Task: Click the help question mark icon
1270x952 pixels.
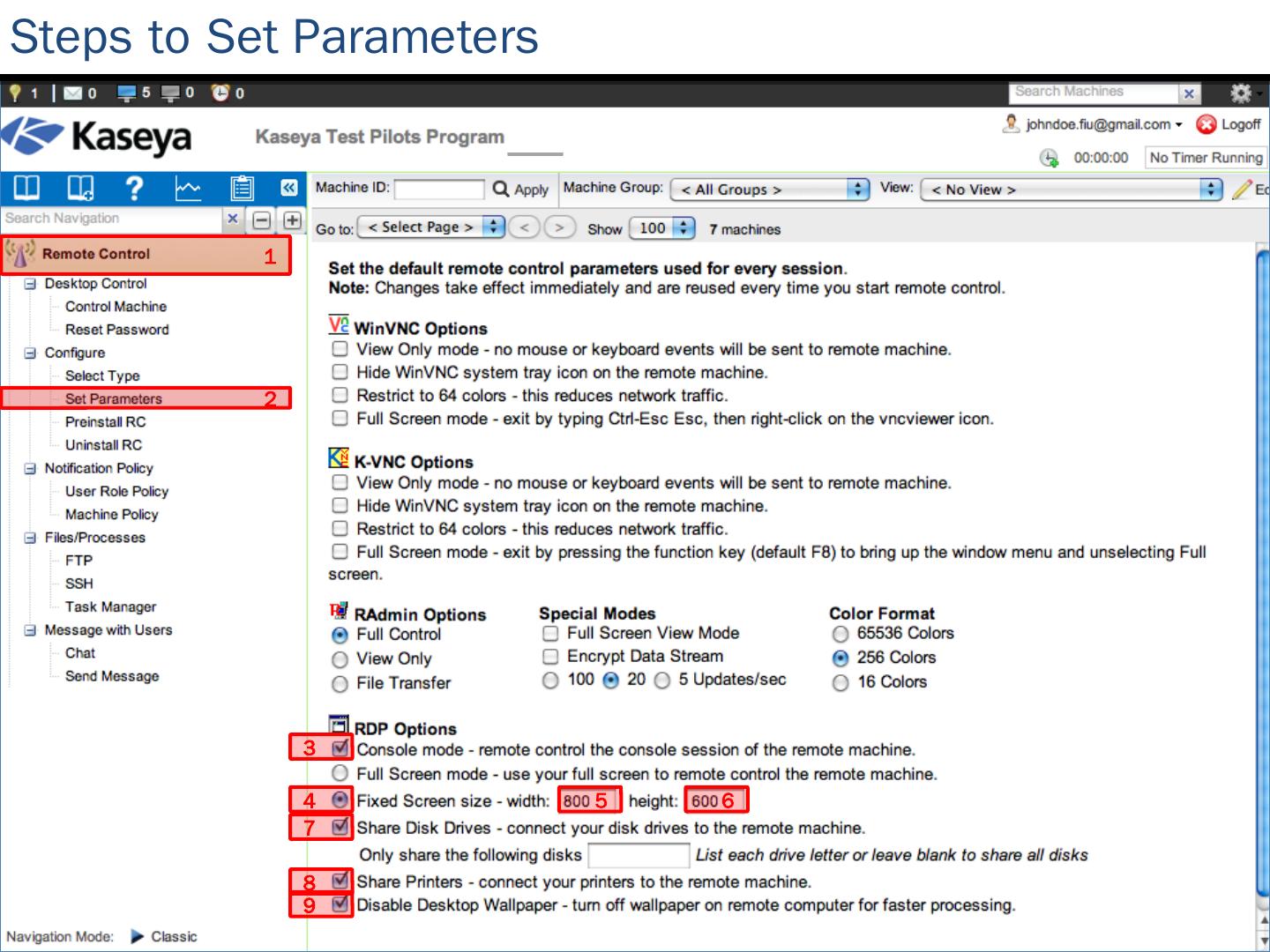Action: pos(134,188)
